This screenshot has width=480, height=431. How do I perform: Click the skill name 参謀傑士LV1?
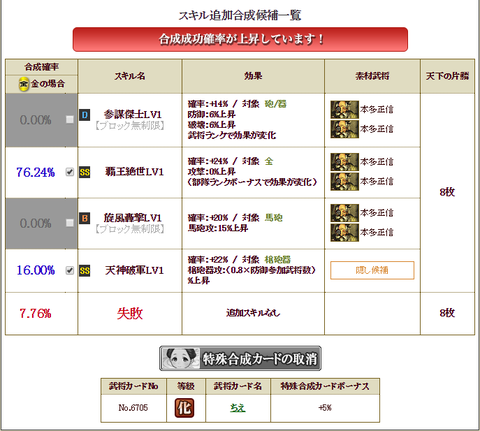(133, 115)
